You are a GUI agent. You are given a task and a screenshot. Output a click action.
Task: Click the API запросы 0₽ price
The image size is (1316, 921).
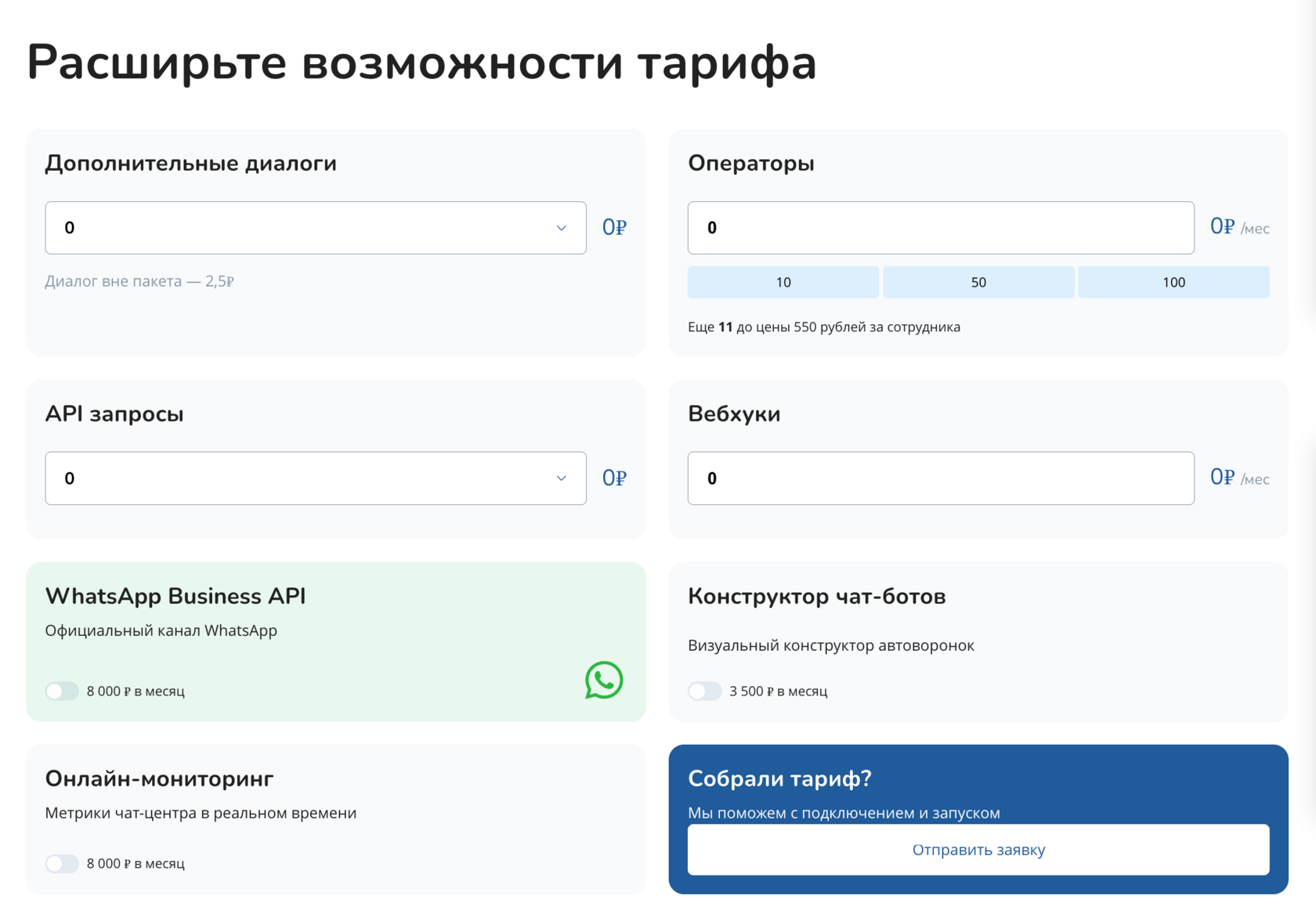coord(614,478)
